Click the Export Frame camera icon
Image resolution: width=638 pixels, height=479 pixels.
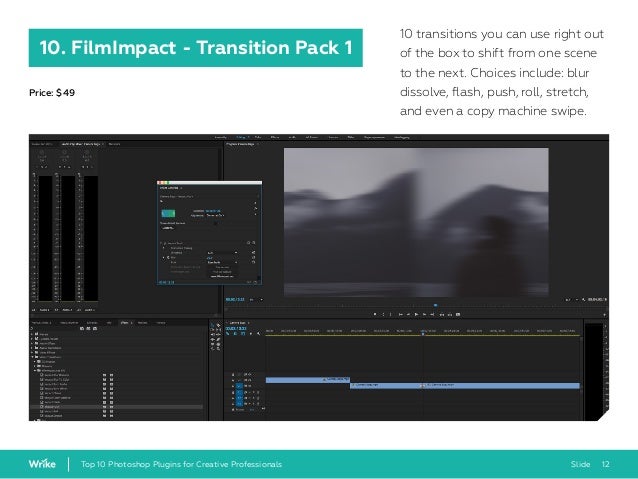(458, 314)
